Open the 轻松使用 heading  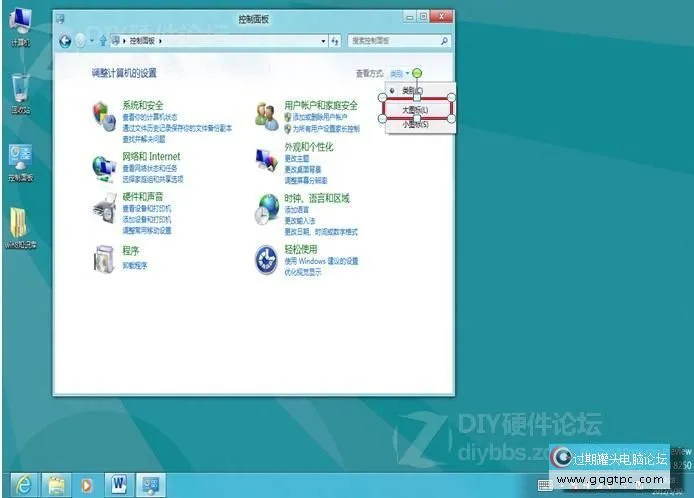point(301,249)
